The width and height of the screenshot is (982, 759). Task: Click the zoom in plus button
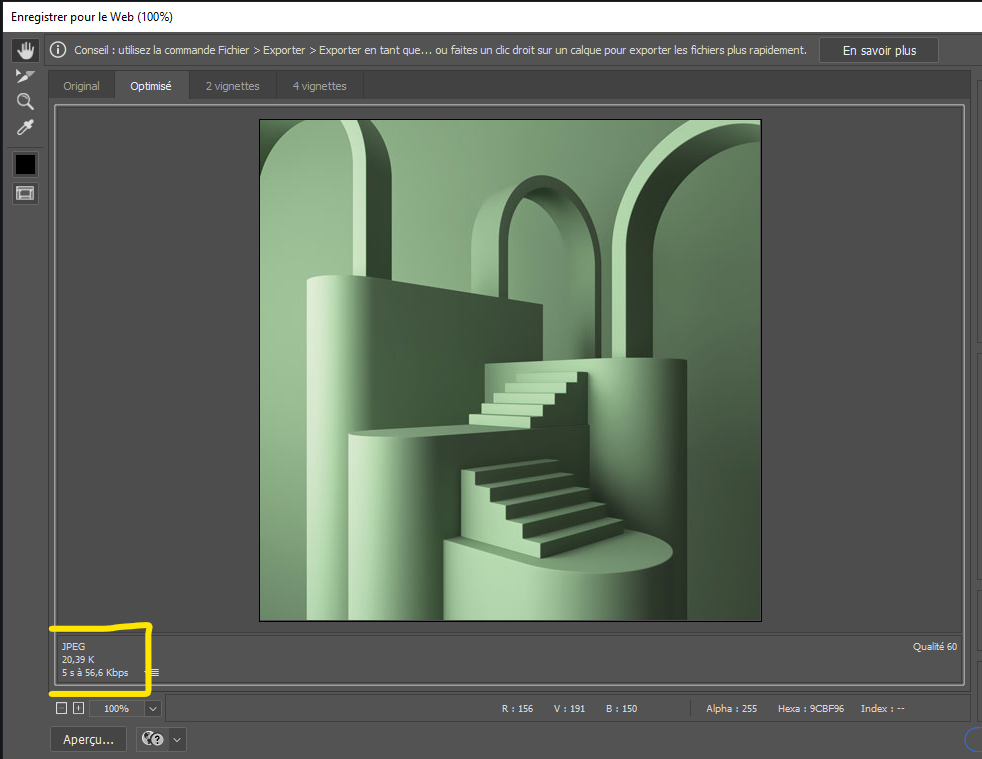pos(78,708)
